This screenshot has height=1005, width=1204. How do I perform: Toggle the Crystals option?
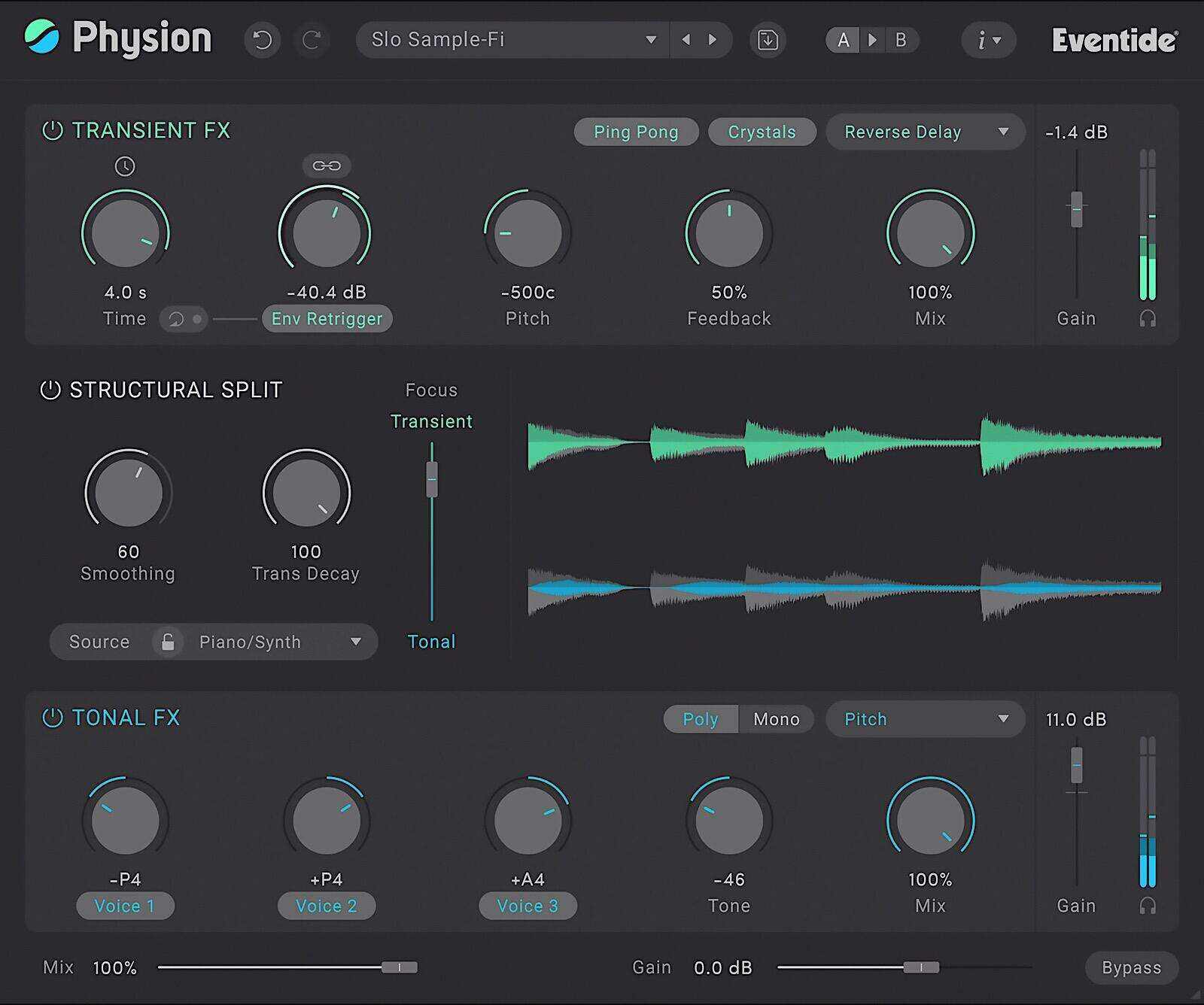[x=762, y=132]
